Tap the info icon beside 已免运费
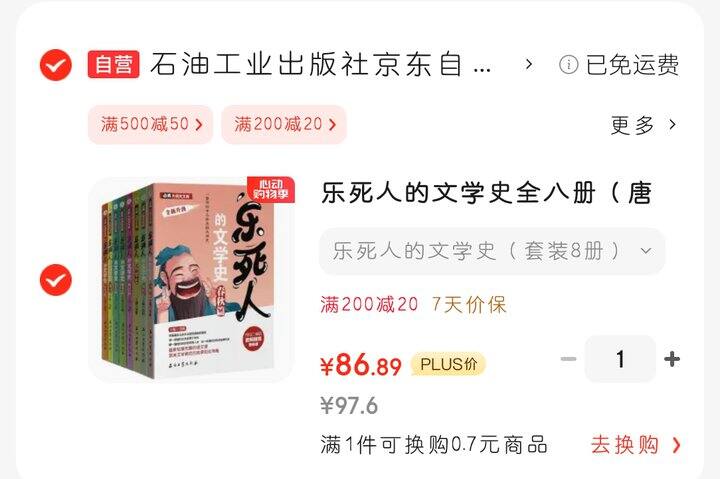This screenshot has height=479, width=720. tap(568, 64)
